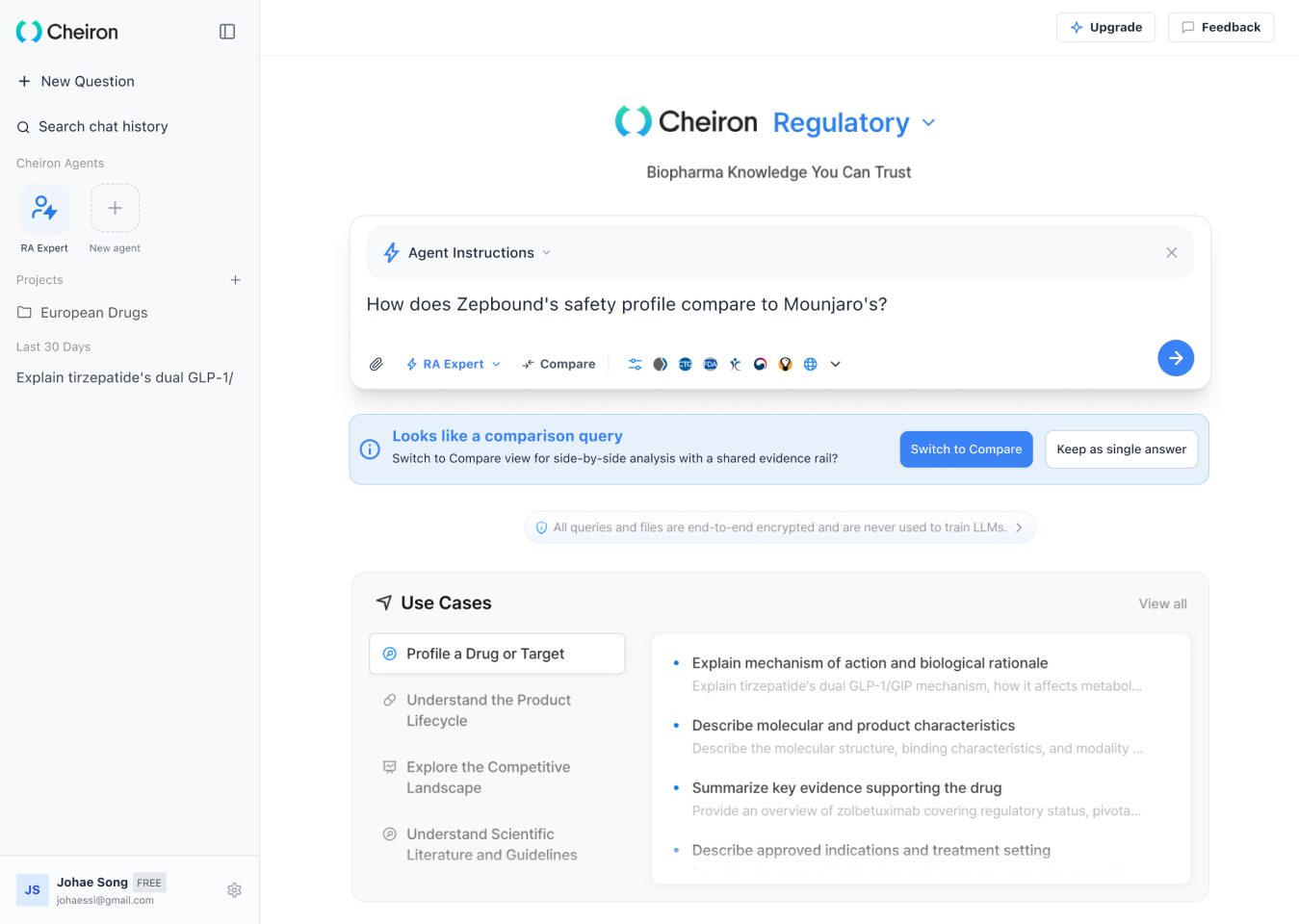The width and height of the screenshot is (1299, 924).
Task: Select 'Summarize key evidence supporting the drug'
Action: (846, 788)
